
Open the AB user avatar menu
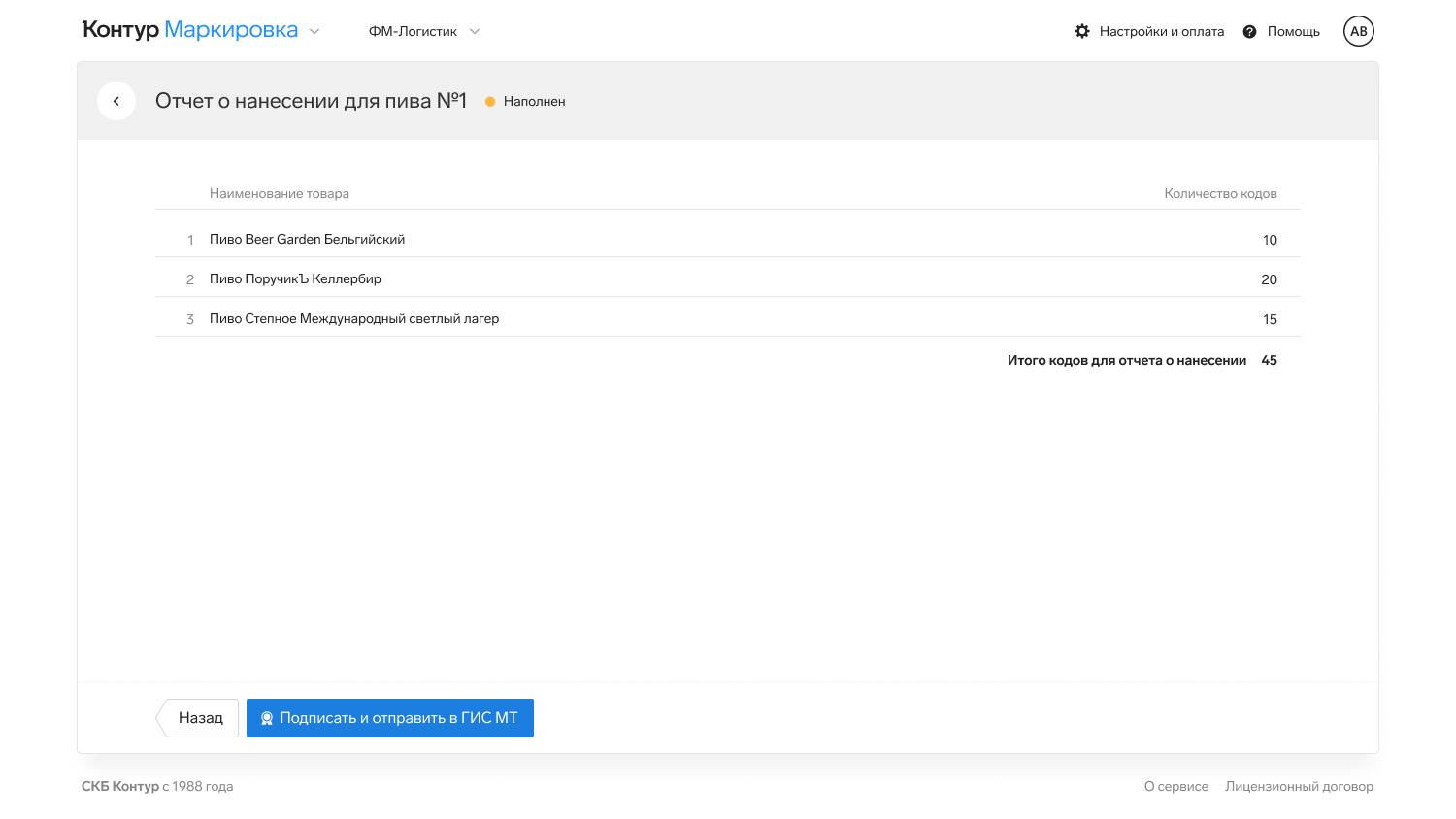coord(1359,31)
